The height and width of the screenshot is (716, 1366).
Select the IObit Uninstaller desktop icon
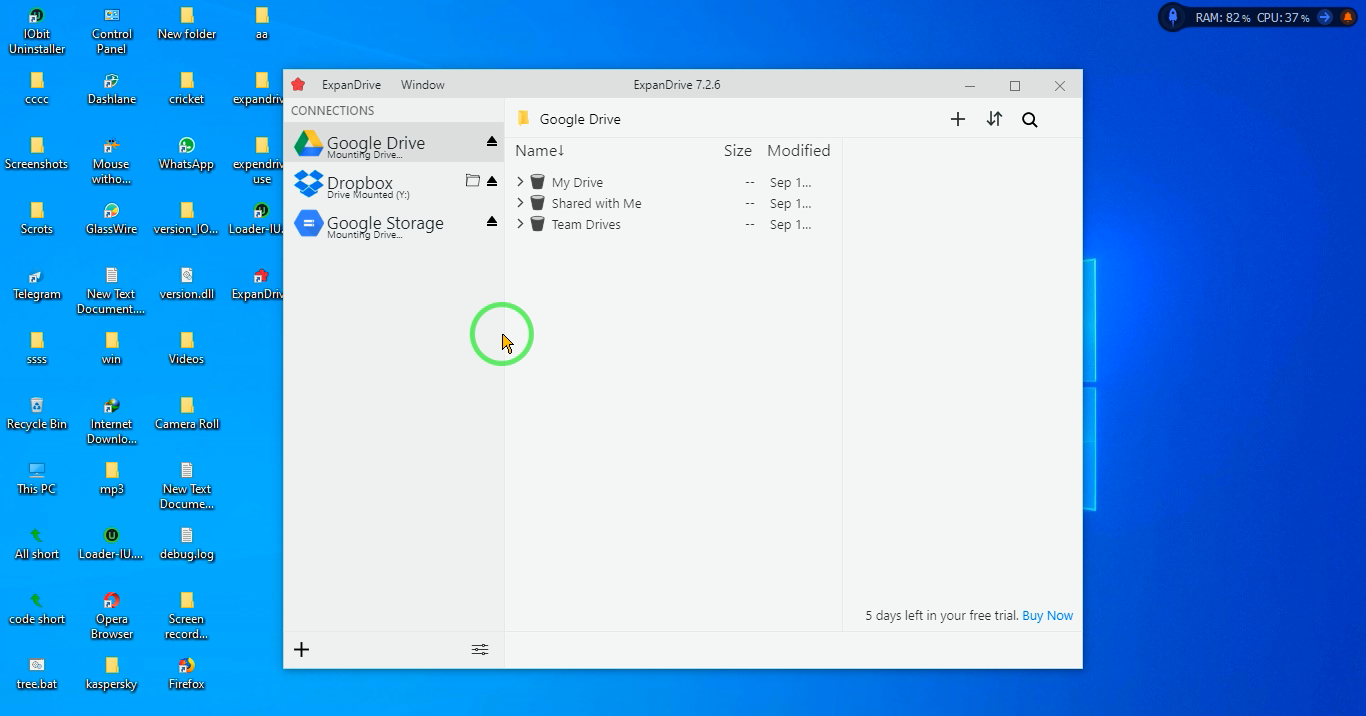point(37,31)
